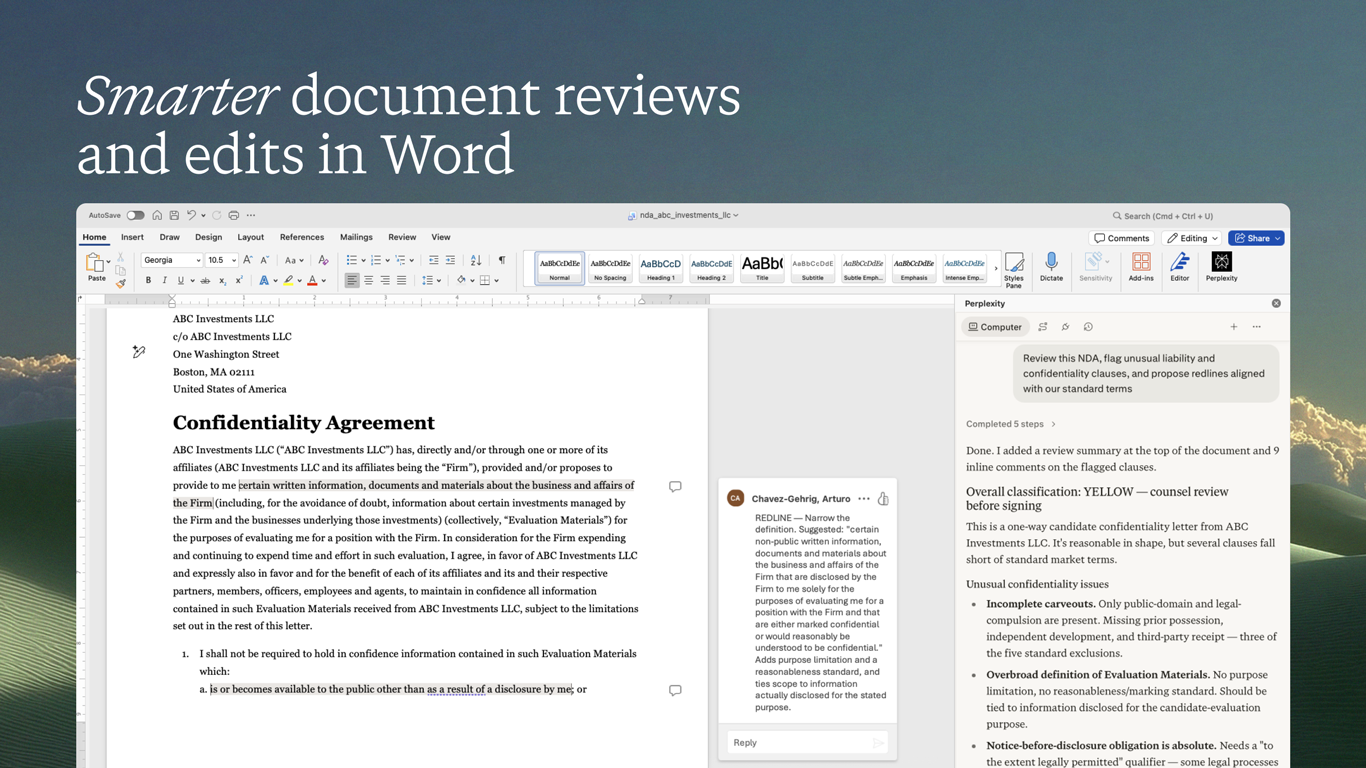Open the font size 10.5 dropdown
The height and width of the screenshot is (768, 1366).
(234, 260)
